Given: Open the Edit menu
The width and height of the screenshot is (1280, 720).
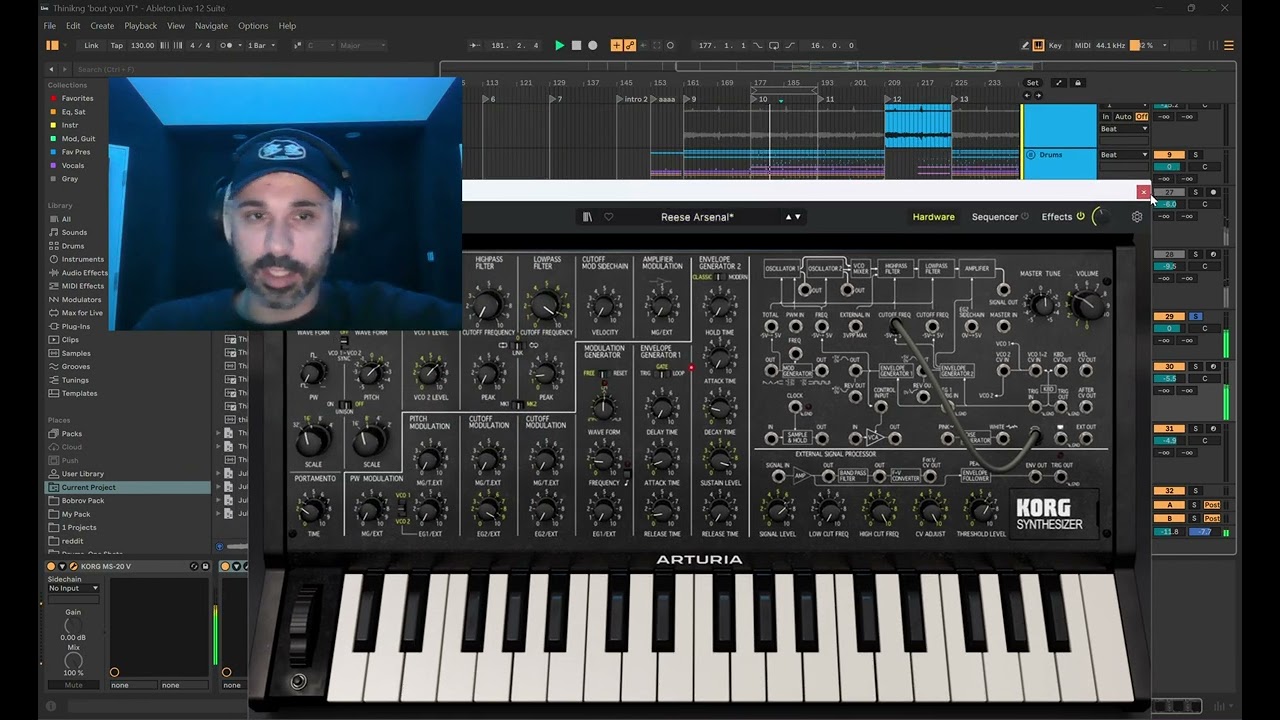Looking at the screenshot, I should pos(73,25).
